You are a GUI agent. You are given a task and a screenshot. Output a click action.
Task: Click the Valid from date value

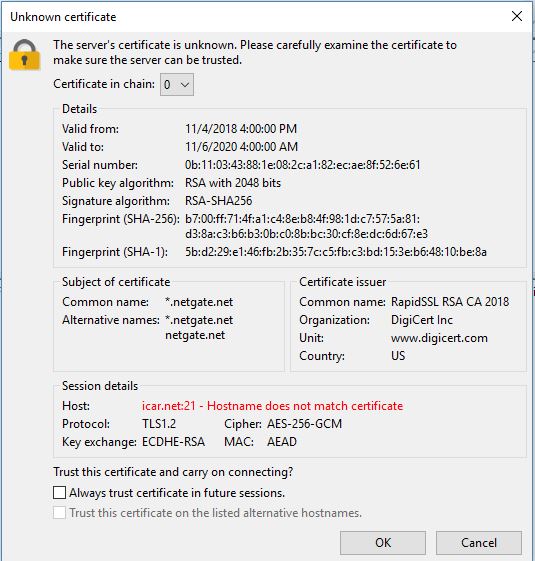coord(241,129)
